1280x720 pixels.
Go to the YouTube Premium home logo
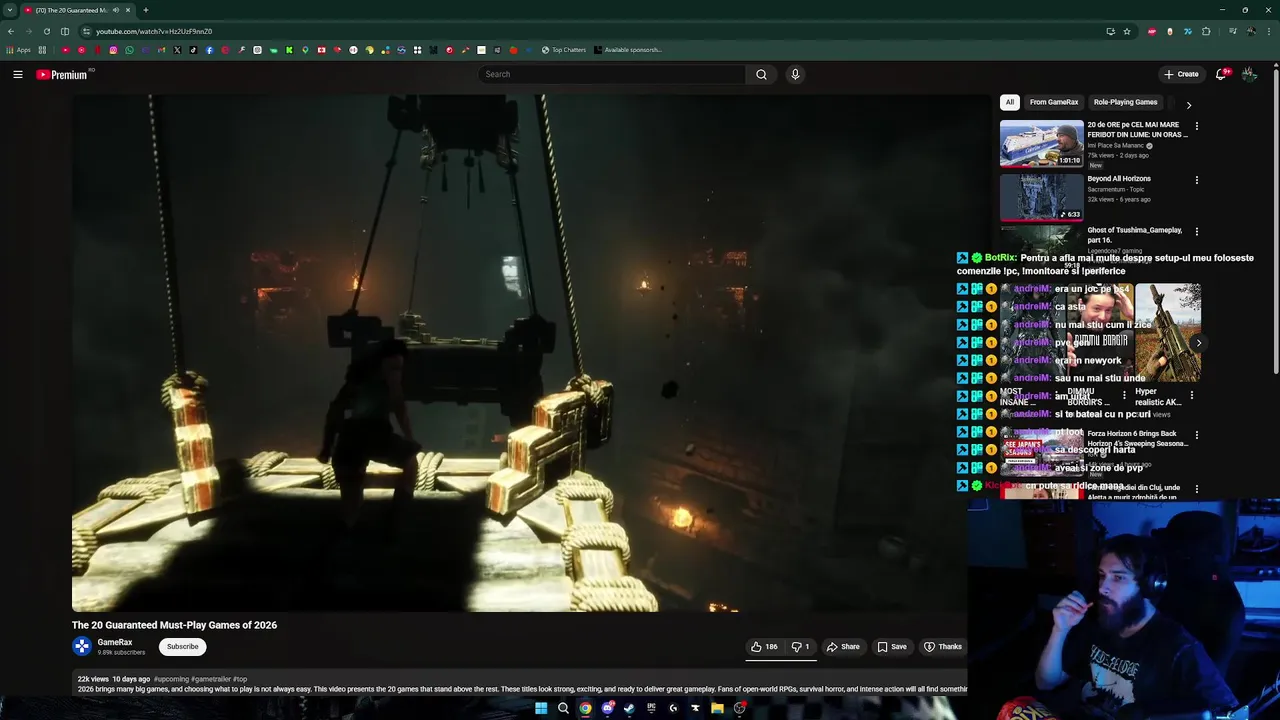62,74
